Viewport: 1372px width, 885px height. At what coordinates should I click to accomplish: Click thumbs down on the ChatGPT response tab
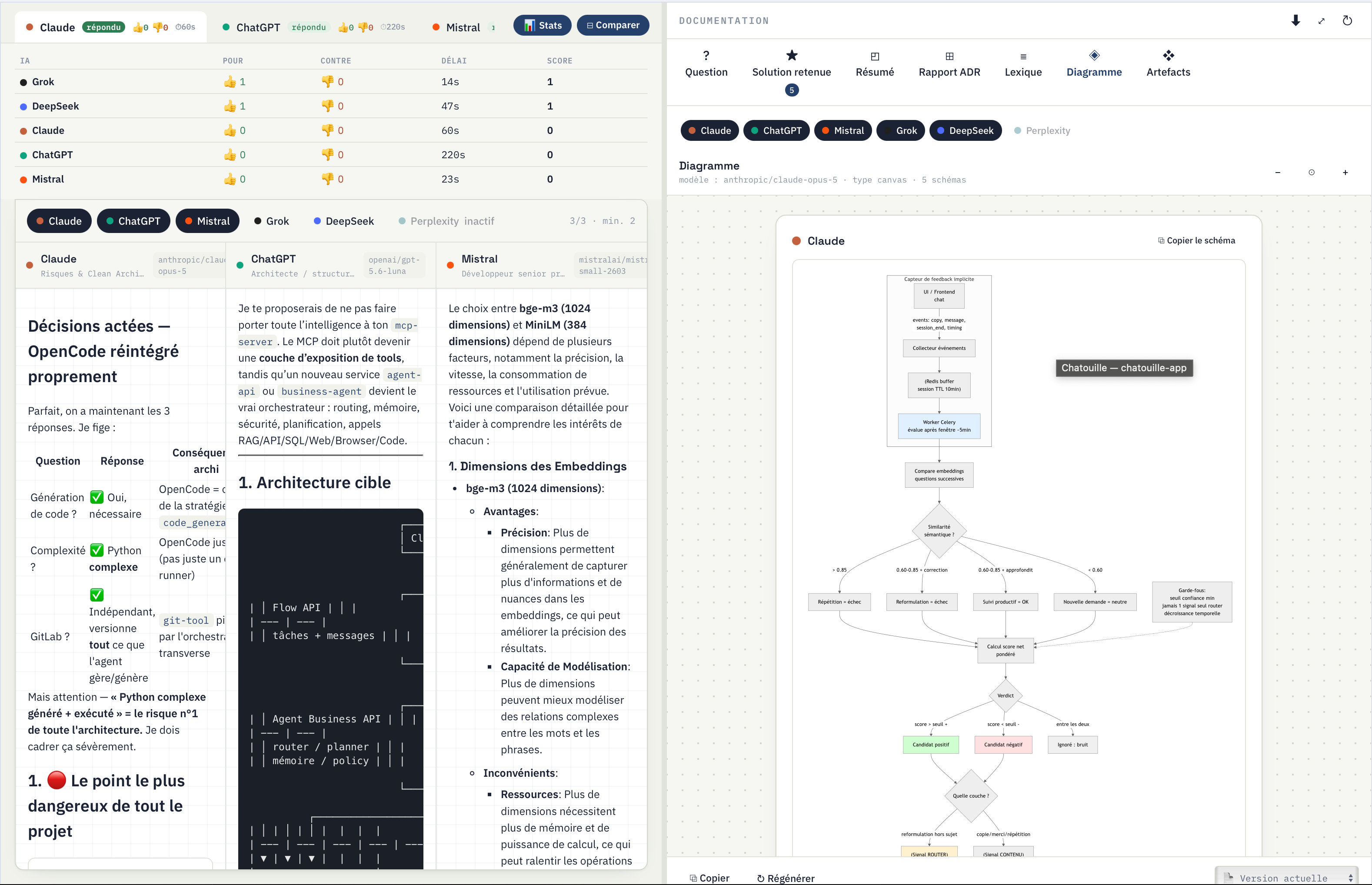point(363,27)
